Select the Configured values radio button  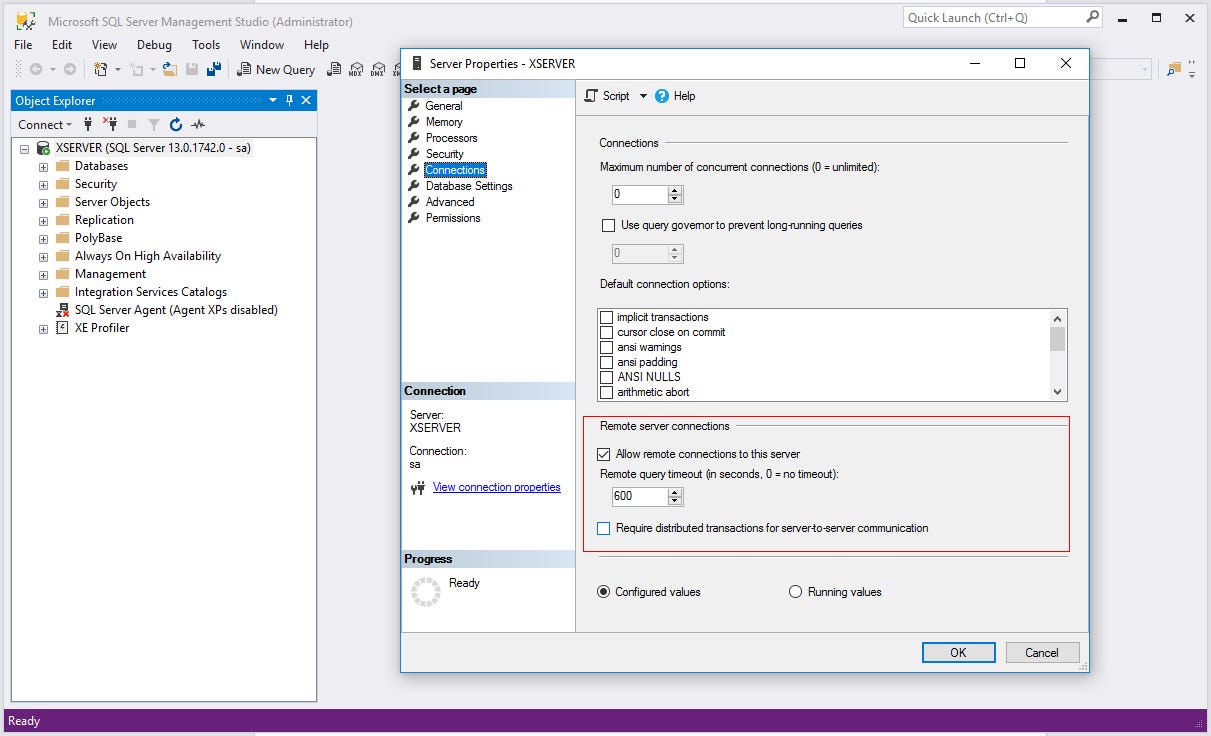click(x=603, y=592)
